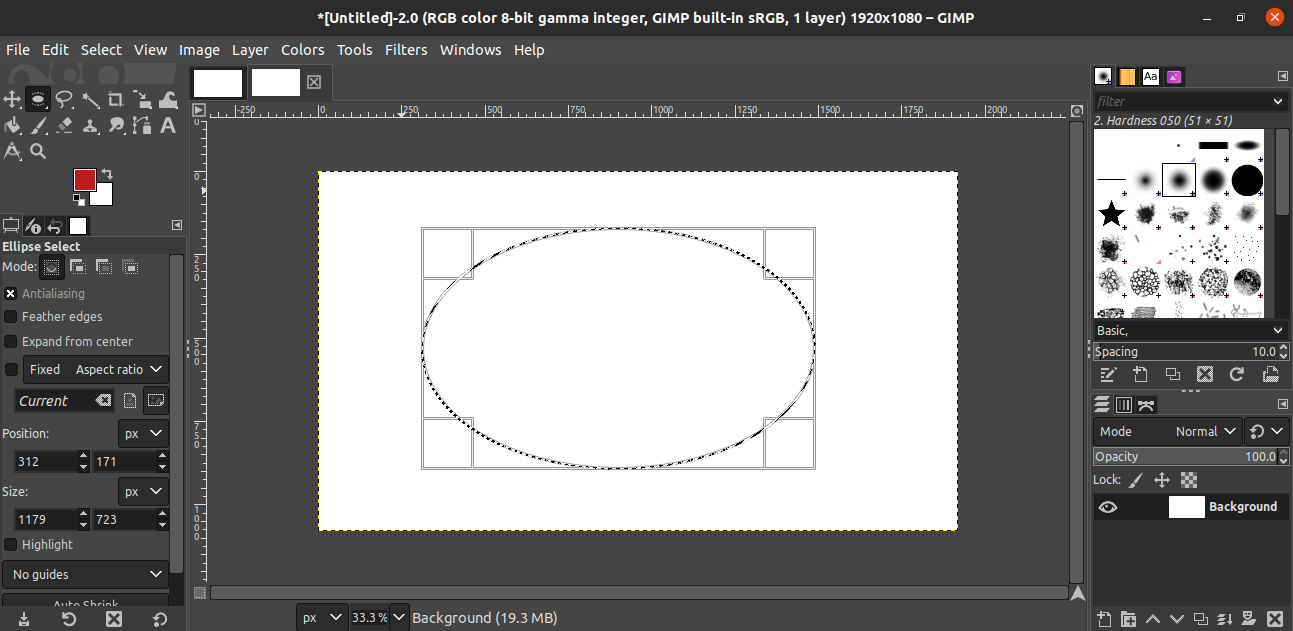This screenshot has height=631, width=1293.
Task: Select the Clone stamp tool
Action: [x=90, y=125]
